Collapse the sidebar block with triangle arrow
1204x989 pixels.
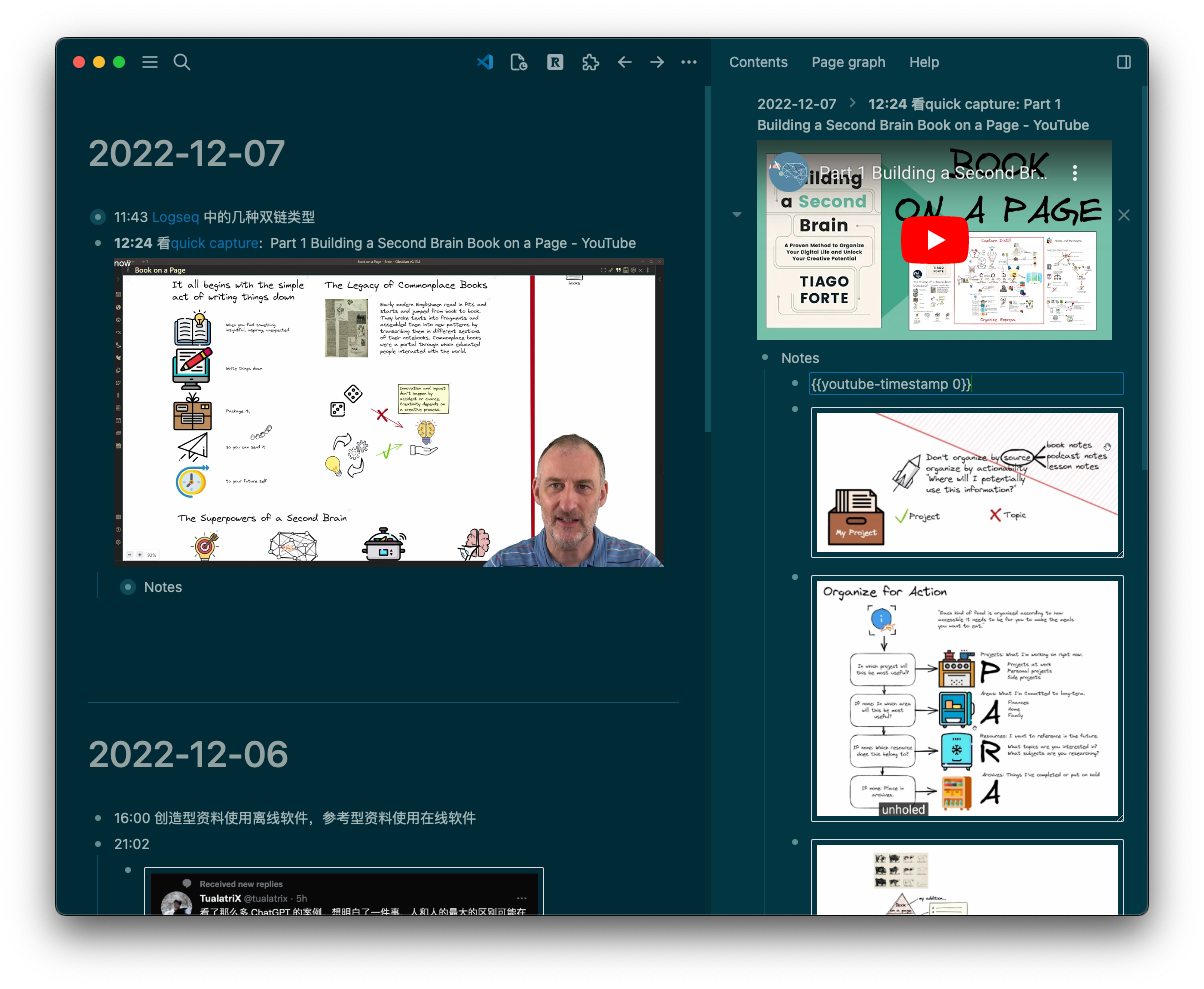737,214
